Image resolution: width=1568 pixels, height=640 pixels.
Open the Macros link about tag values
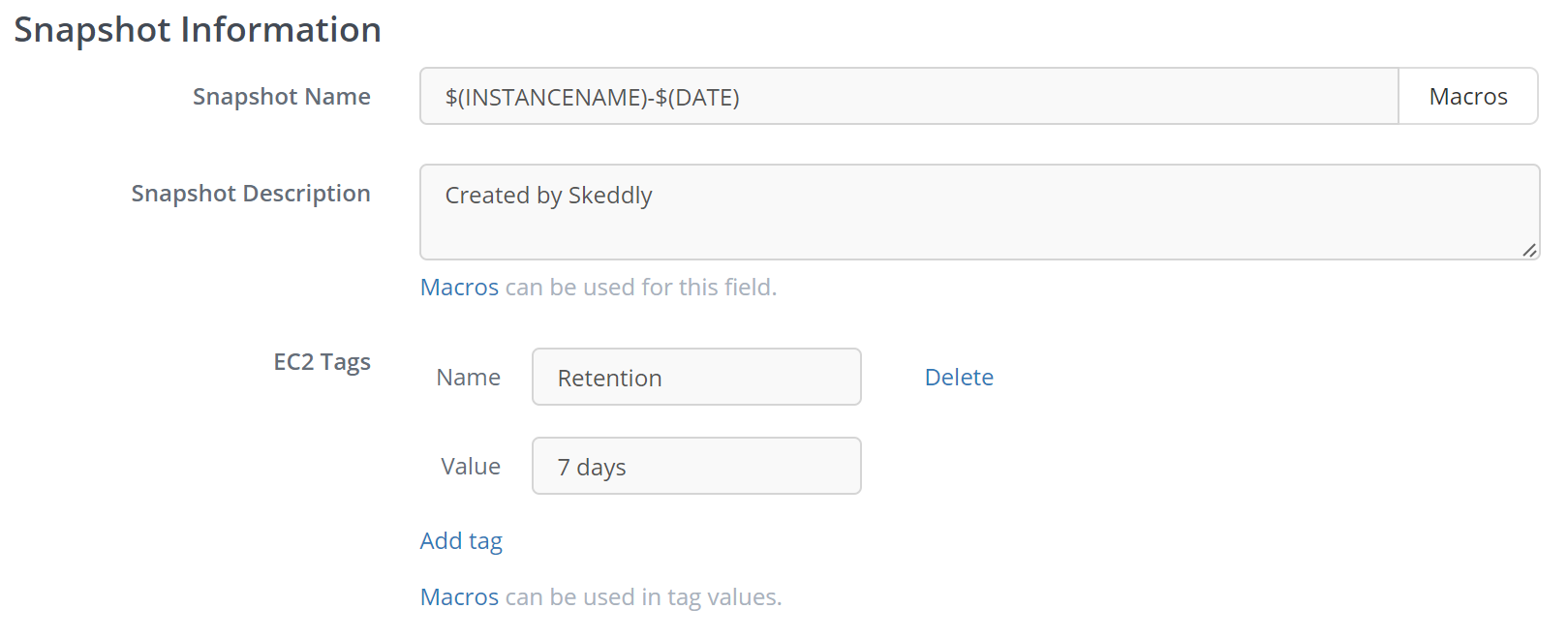click(459, 597)
